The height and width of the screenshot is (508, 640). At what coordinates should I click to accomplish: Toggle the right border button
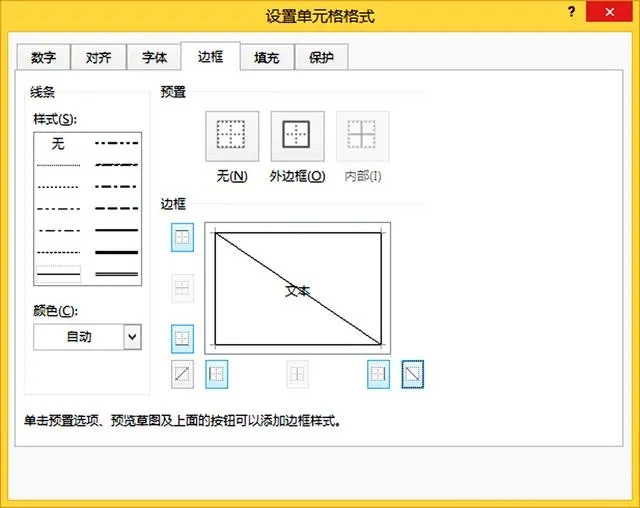[x=378, y=374]
